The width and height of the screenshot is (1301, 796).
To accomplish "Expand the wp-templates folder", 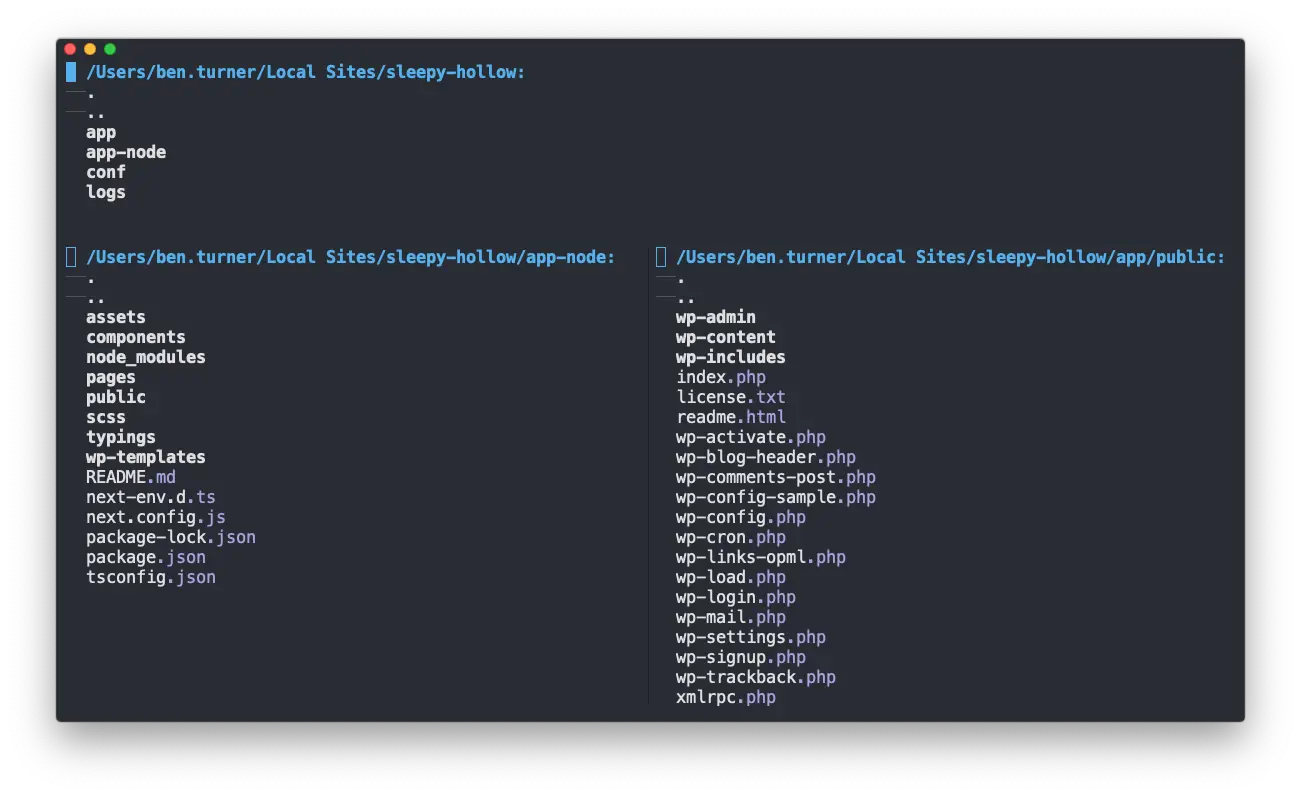I will click(146, 457).
